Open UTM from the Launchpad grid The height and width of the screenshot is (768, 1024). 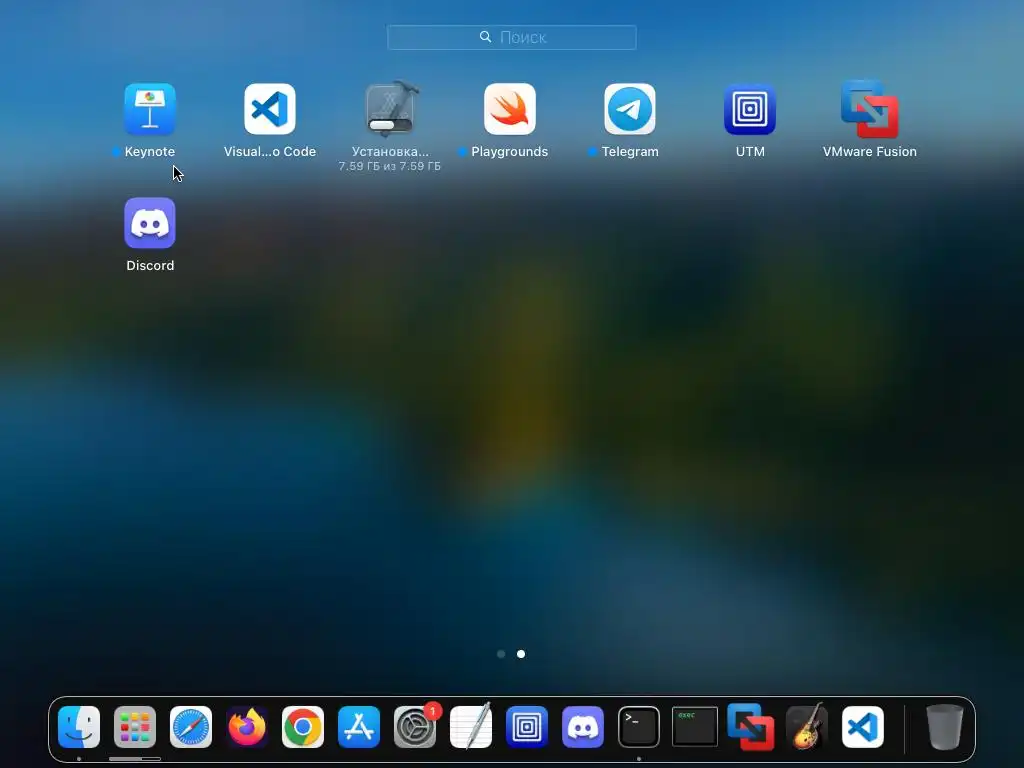tap(750, 109)
